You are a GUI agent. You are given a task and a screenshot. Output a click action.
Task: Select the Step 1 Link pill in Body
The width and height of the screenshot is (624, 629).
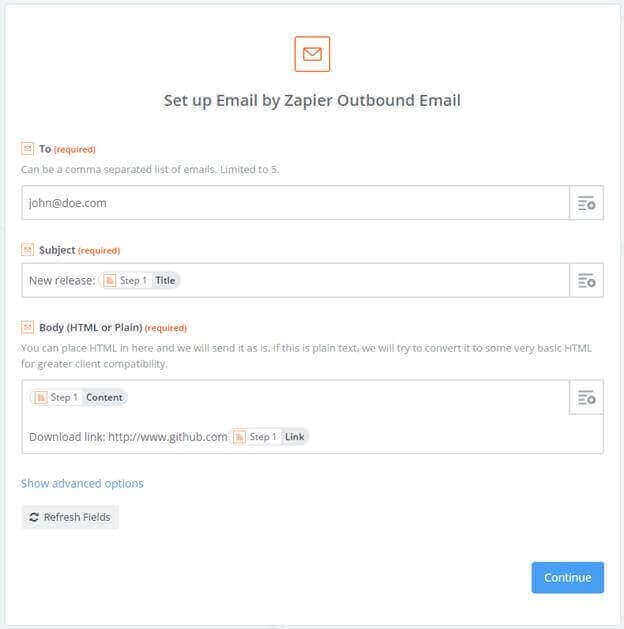tap(269, 437)
